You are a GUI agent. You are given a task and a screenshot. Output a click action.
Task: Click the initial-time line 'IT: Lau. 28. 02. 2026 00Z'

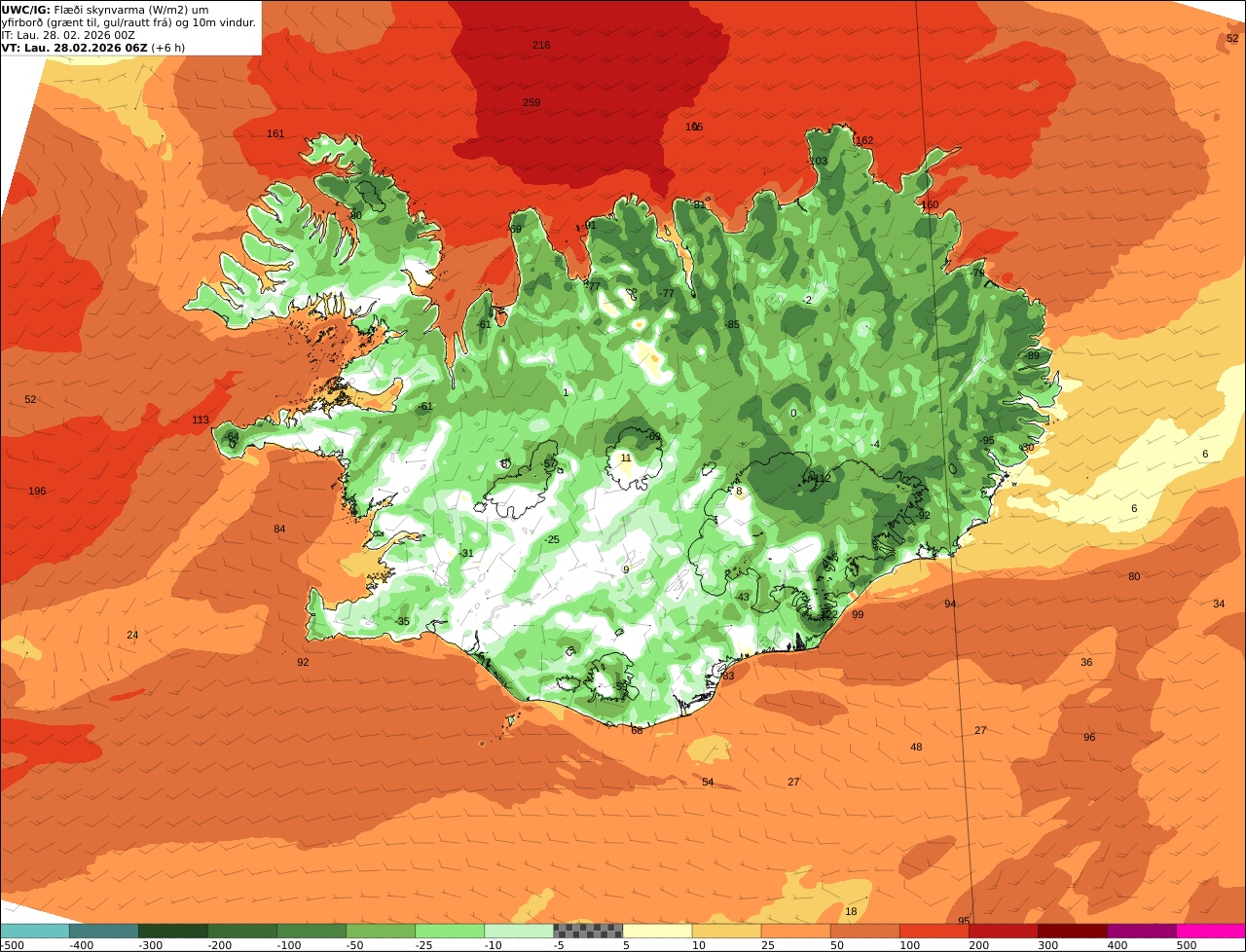click(68, 35)
